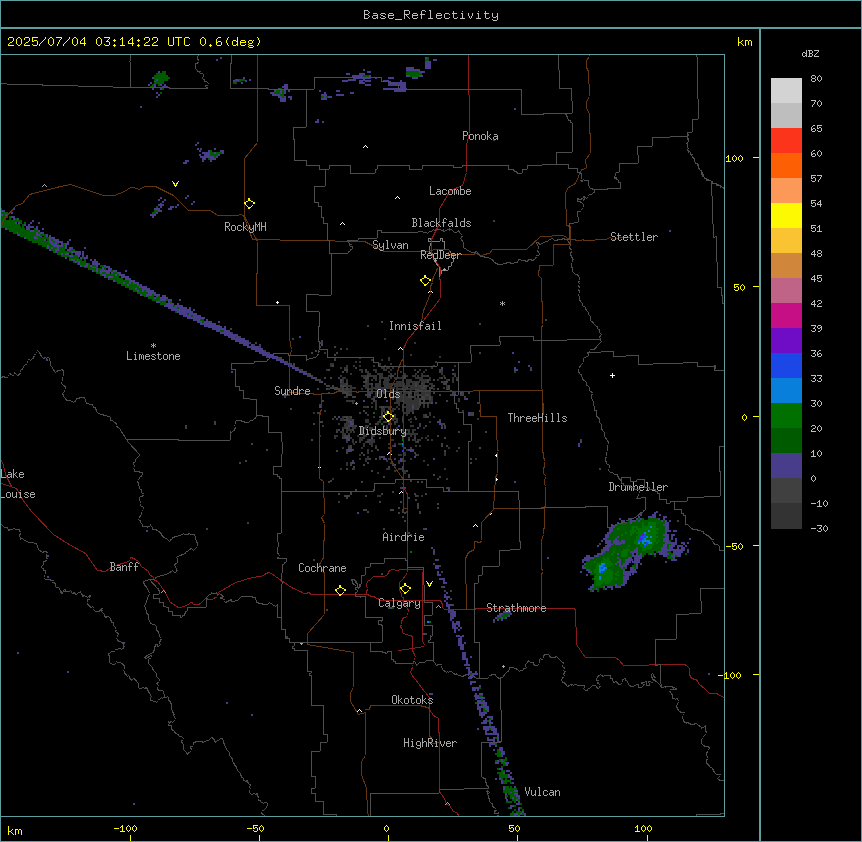Click the 80 value in dBZ legend
Screen dimensions: 862x842
(816, 78)
